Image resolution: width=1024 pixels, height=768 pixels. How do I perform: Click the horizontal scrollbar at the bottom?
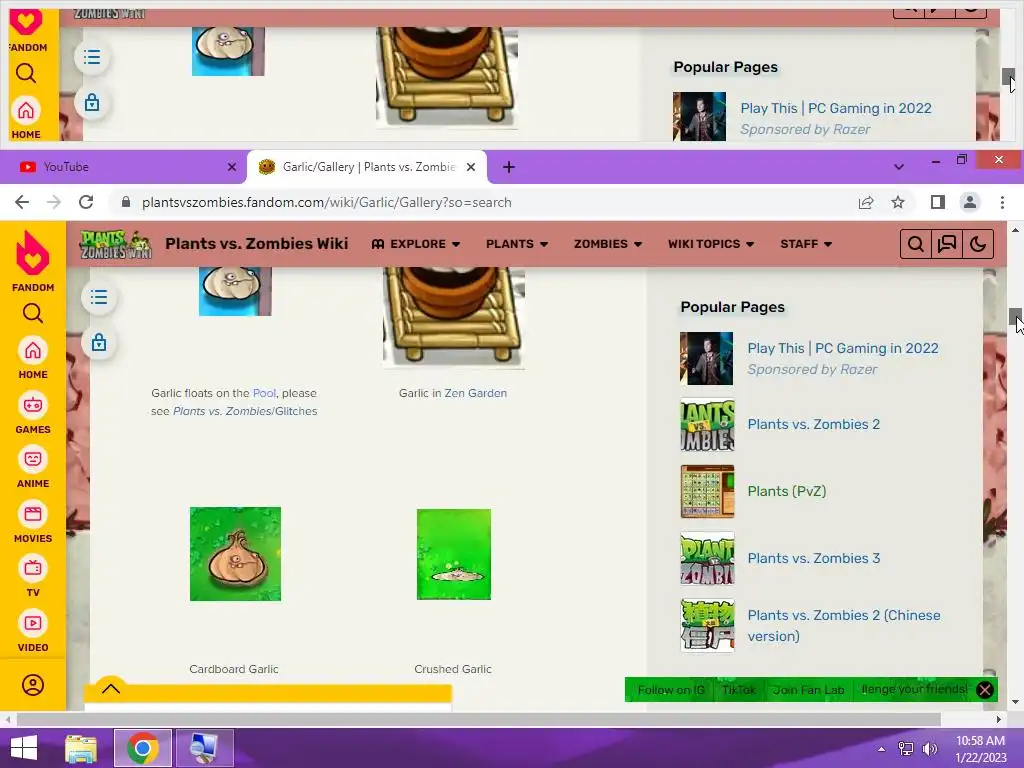click(x=478, y=719)
